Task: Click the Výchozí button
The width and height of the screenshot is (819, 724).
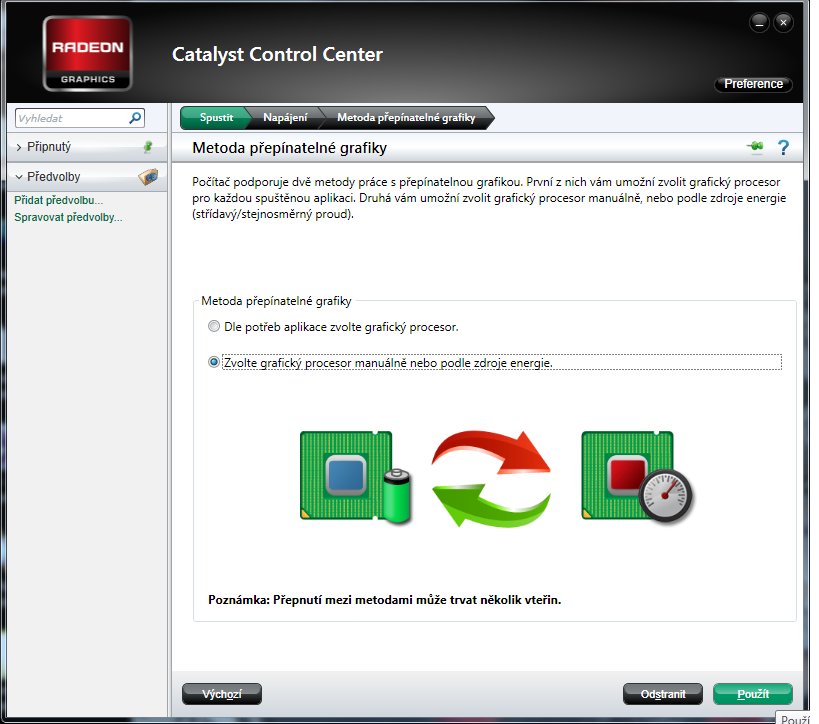Action: pos(222,694)
